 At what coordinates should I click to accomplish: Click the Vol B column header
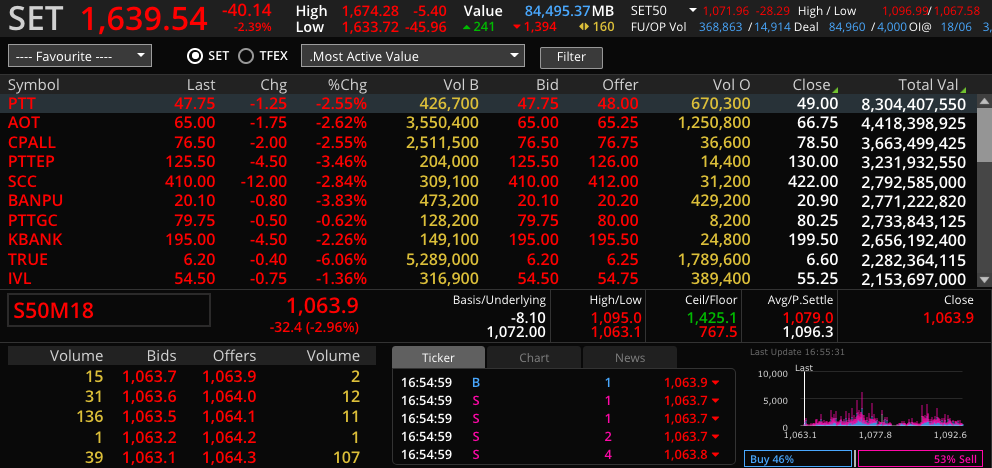pyautogui.click(x=461, y=85)
